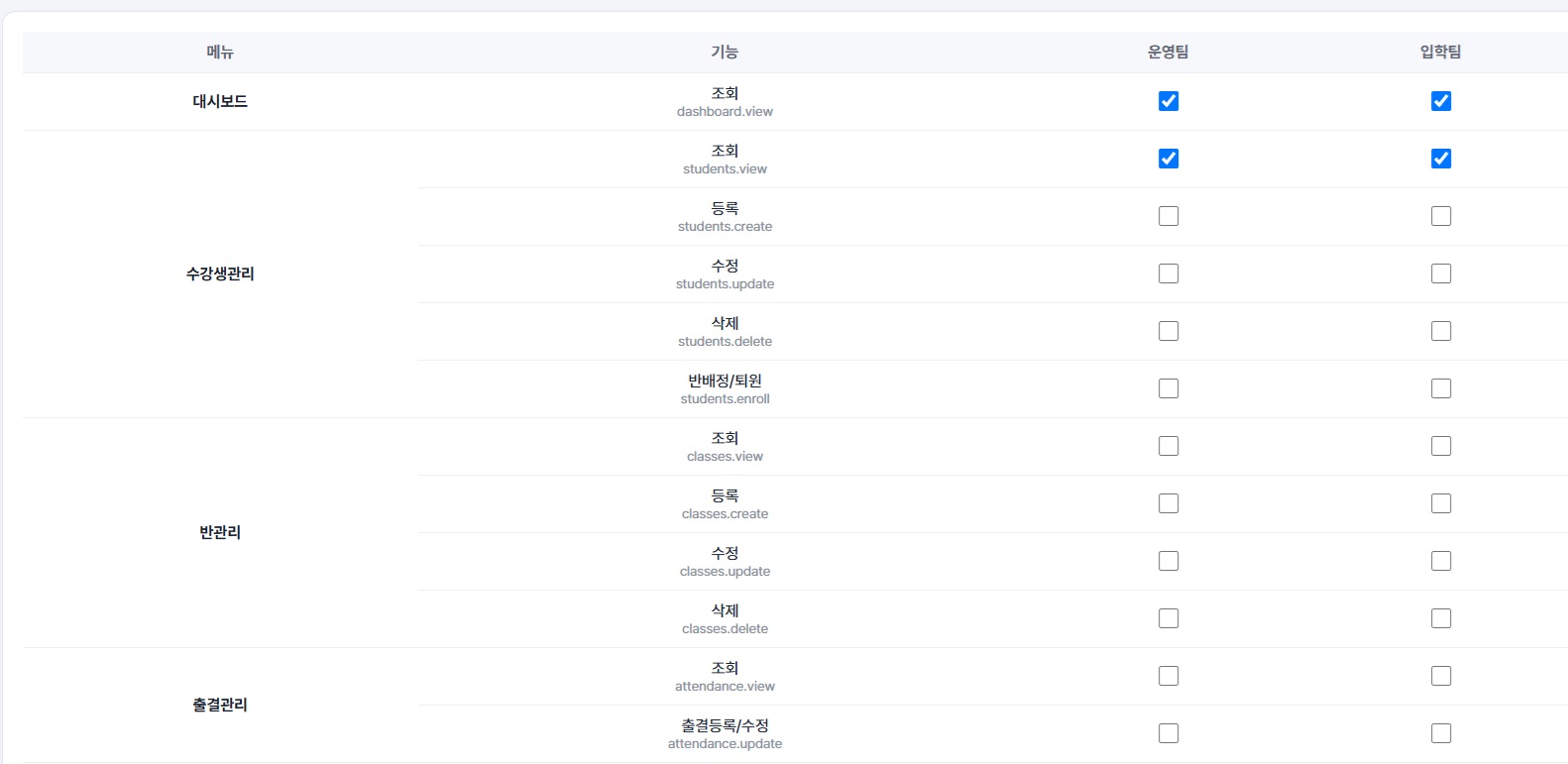Select the dashboard.view code text
This screenshot has height=764, width=1568.
coord(725,112)
